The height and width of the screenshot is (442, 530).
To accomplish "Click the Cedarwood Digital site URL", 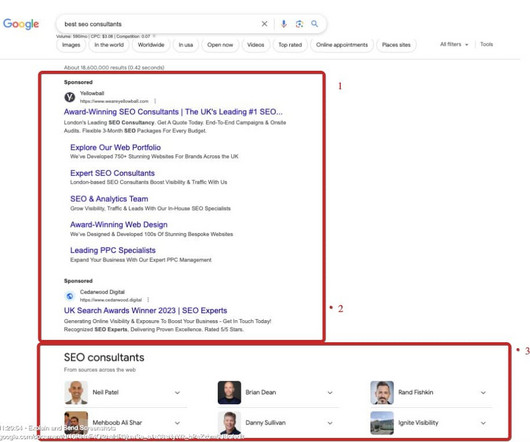I will tap(111, 300).
